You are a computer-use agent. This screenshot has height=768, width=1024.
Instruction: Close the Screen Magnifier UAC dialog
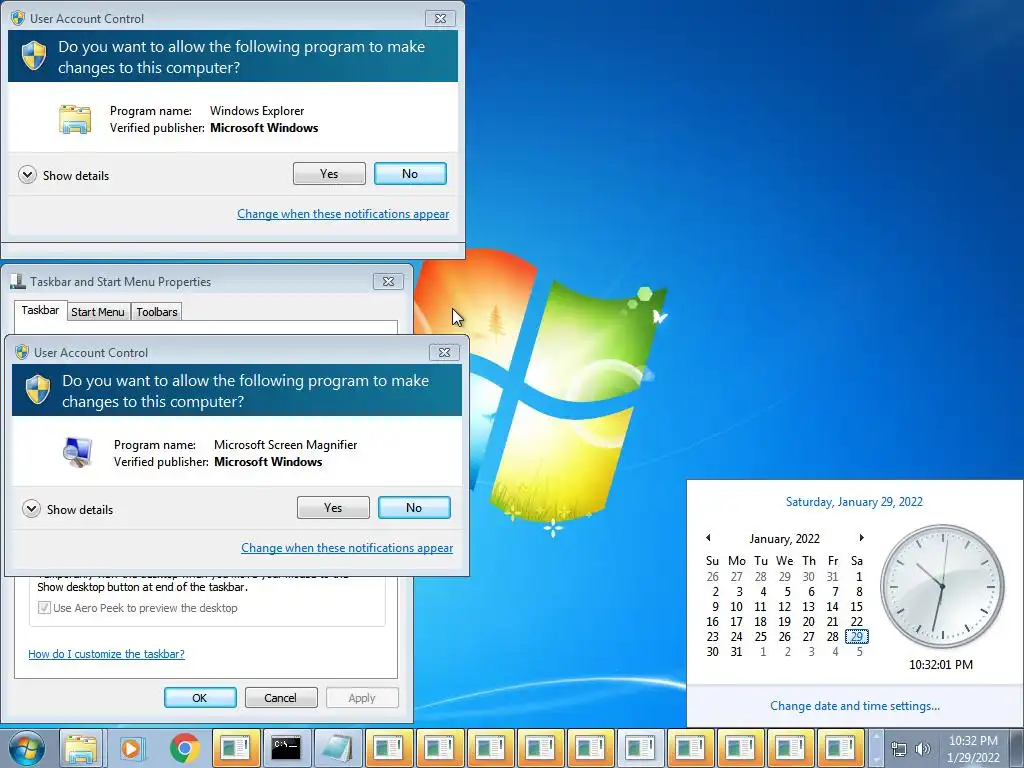[x=444, y=352]
